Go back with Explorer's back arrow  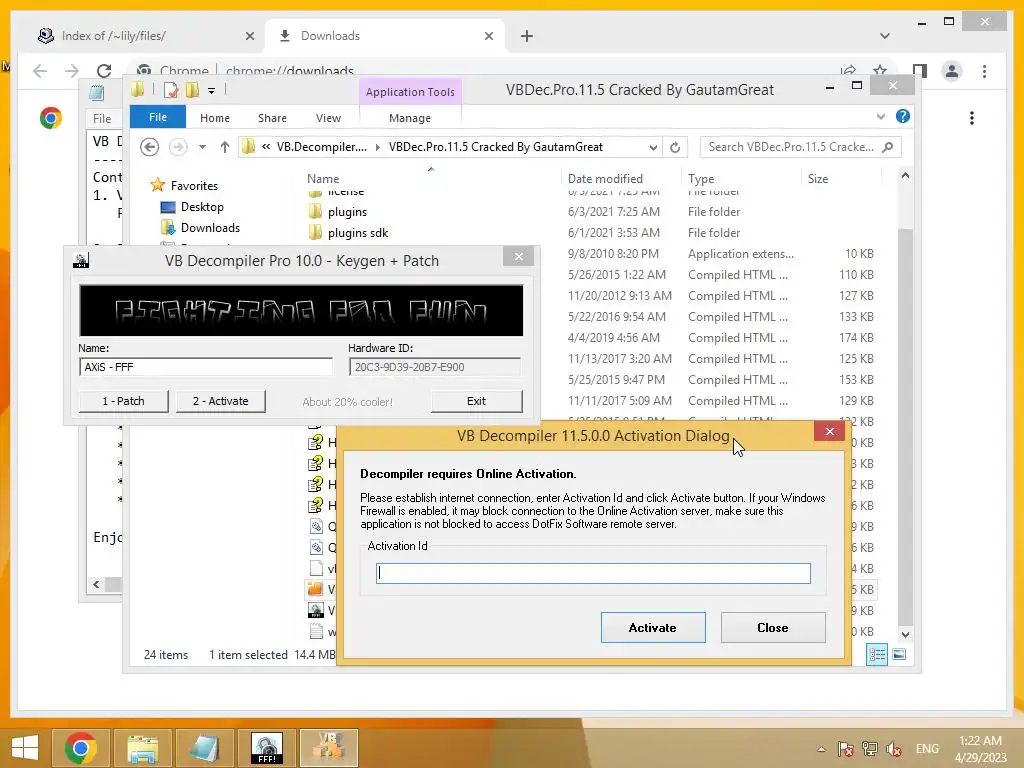150,147
